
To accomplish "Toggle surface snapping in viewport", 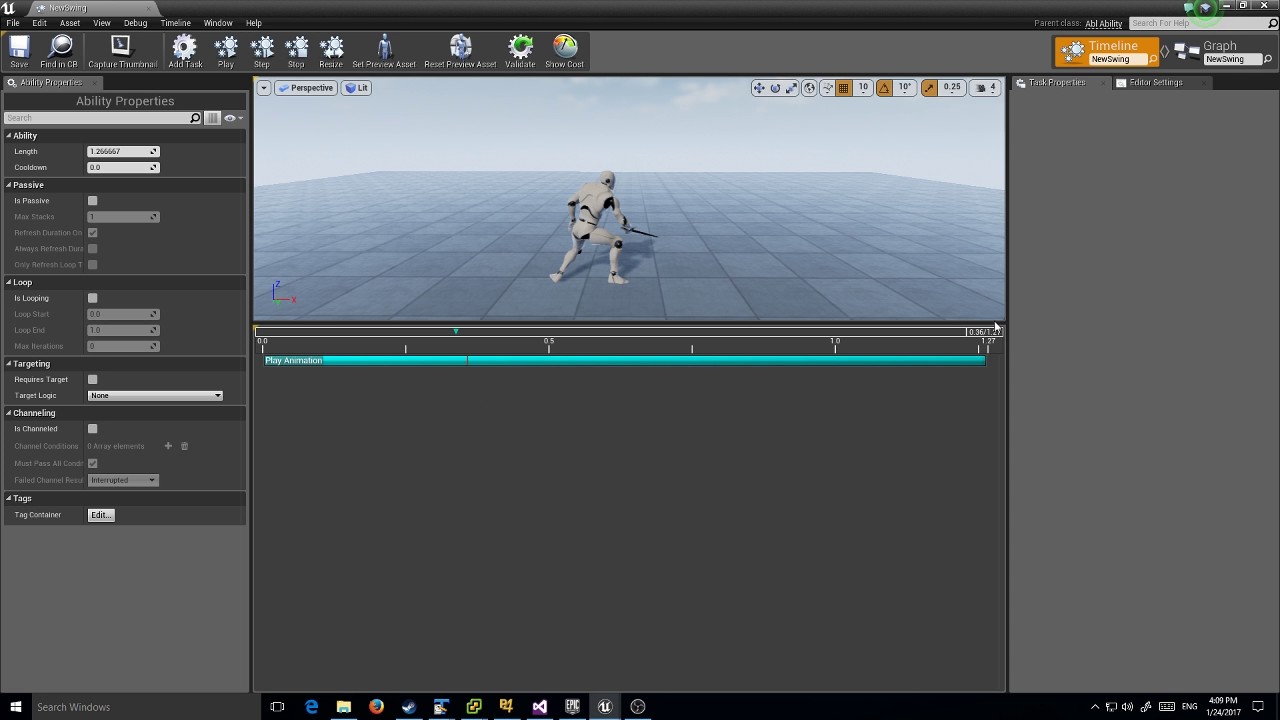I will point(827,88).
